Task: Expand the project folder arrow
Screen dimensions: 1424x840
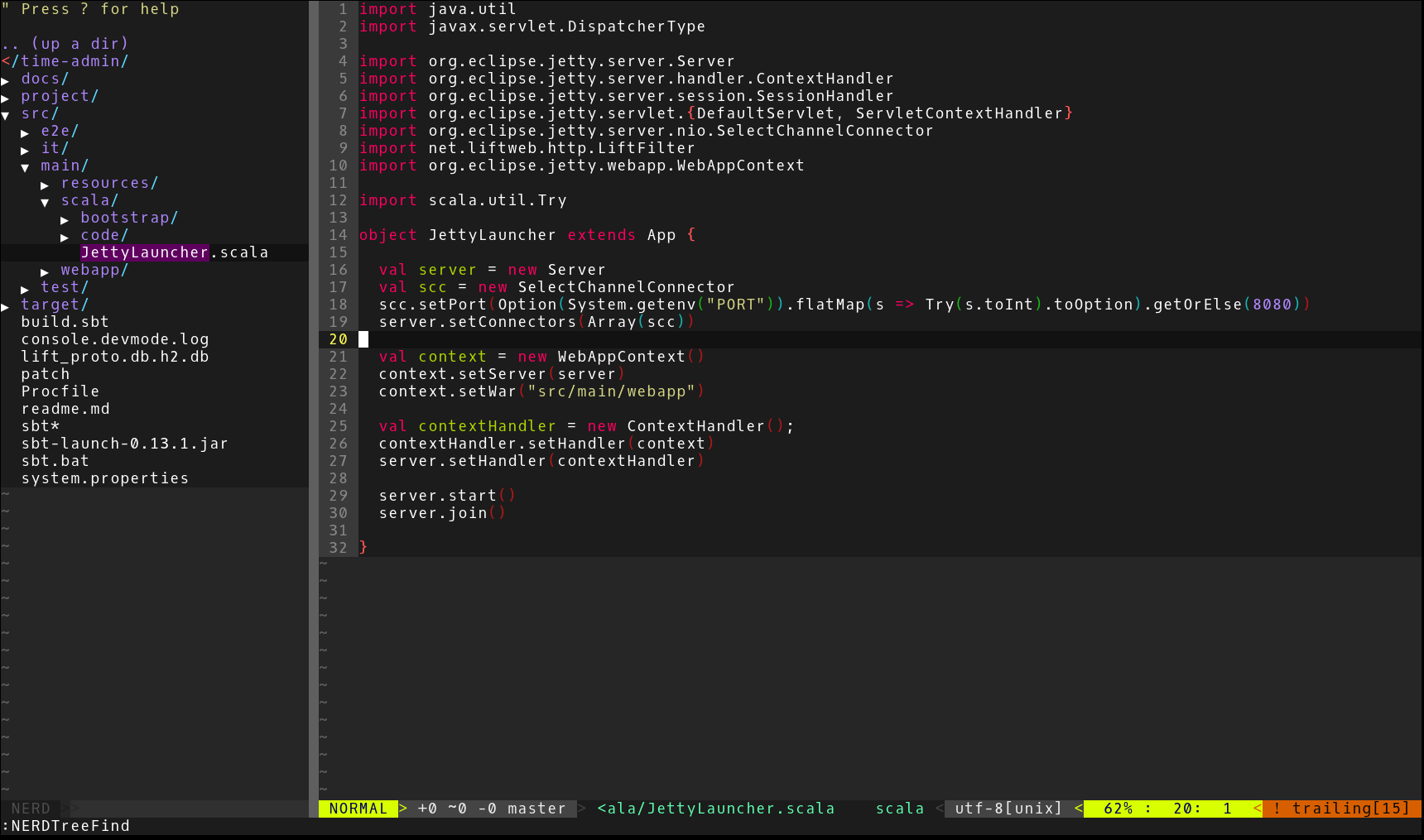Action: point(5,98)
